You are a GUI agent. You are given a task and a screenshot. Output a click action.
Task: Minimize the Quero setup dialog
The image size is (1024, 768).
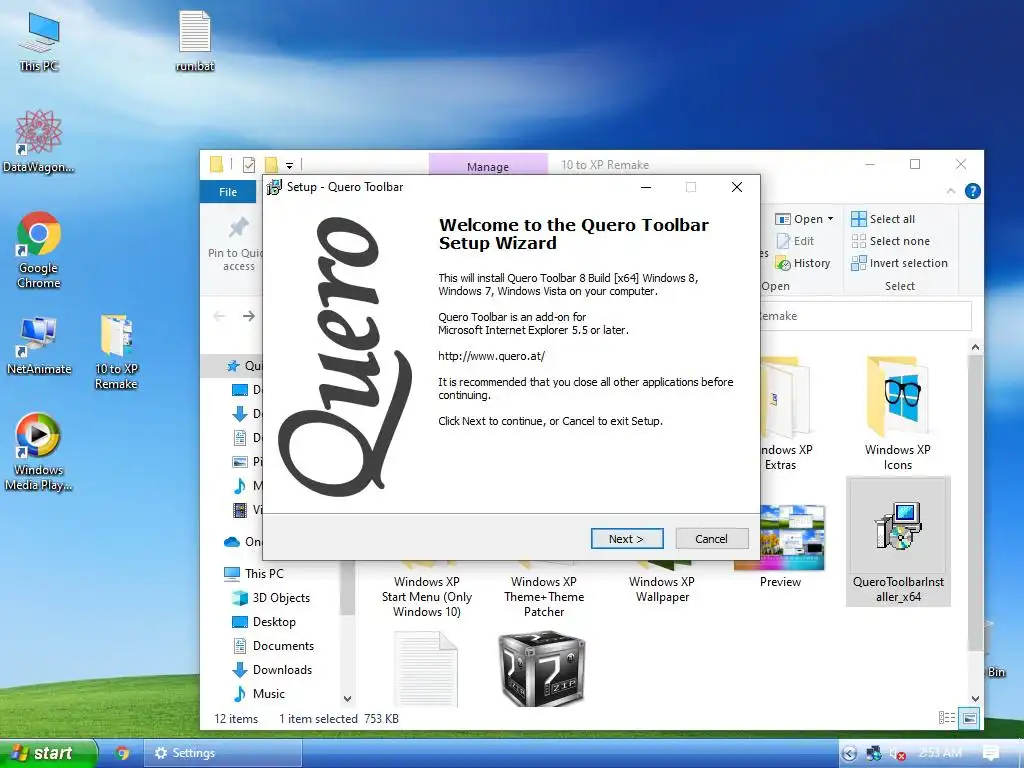646,187
